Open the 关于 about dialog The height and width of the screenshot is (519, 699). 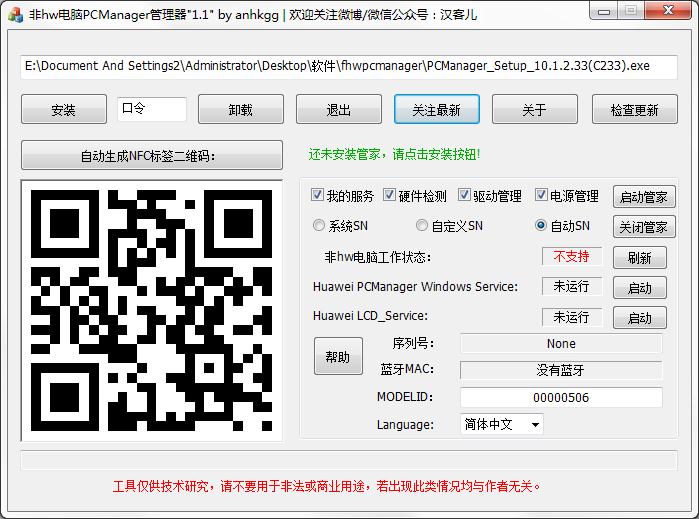(x=534, y=110)
